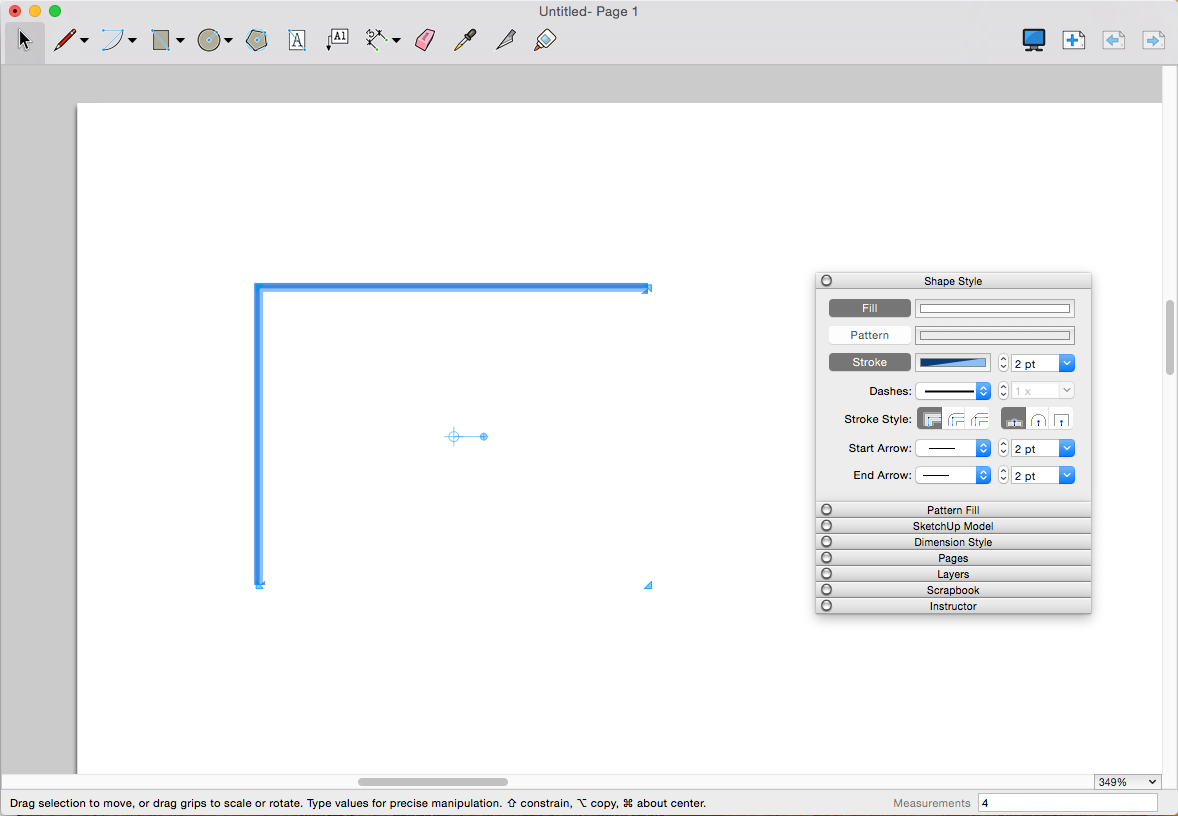Select the Circle tool
This screenshot has height=816, width=1178.
209,40
